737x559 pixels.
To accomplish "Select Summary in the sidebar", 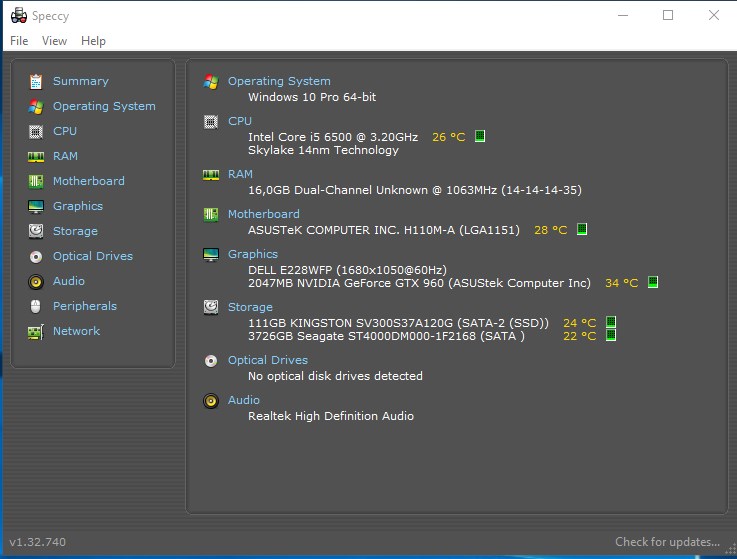I will coord(80,81).
